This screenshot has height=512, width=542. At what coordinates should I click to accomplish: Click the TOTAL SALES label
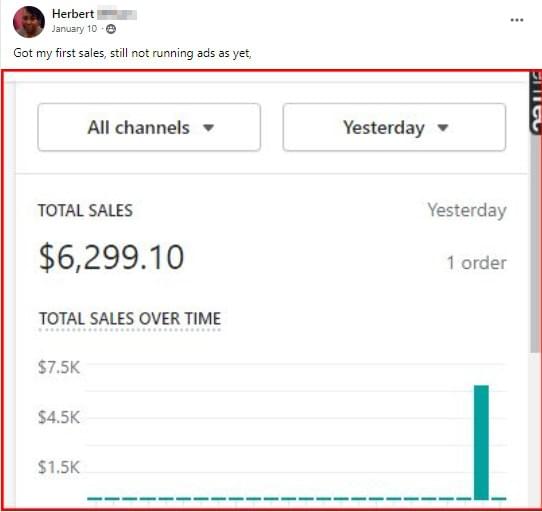(x=85, y=211)
